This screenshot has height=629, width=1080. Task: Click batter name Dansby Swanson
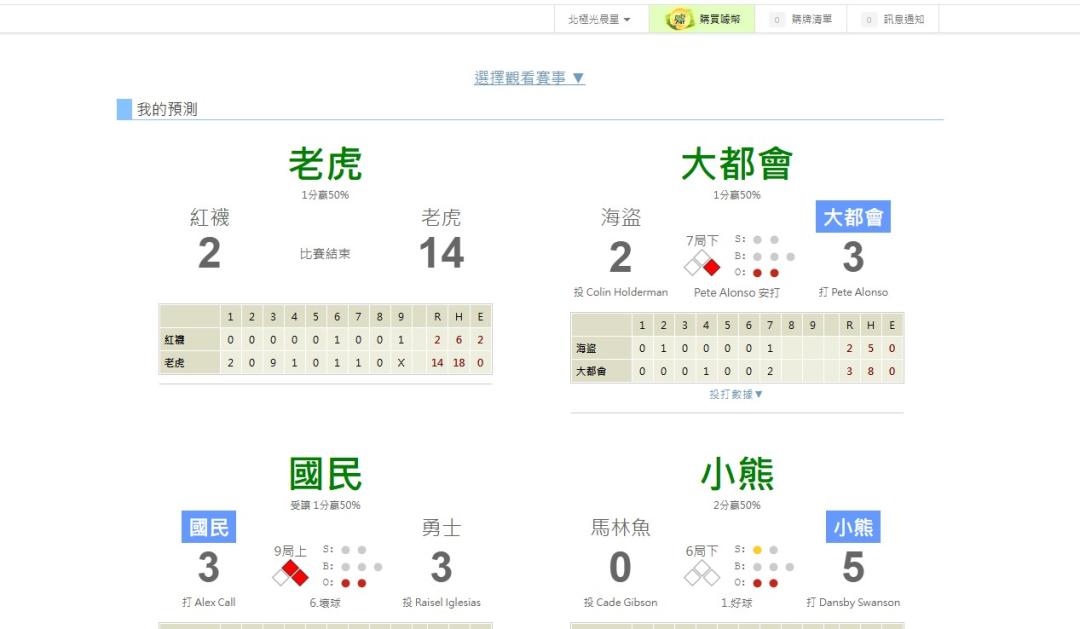tap(859, 602)
